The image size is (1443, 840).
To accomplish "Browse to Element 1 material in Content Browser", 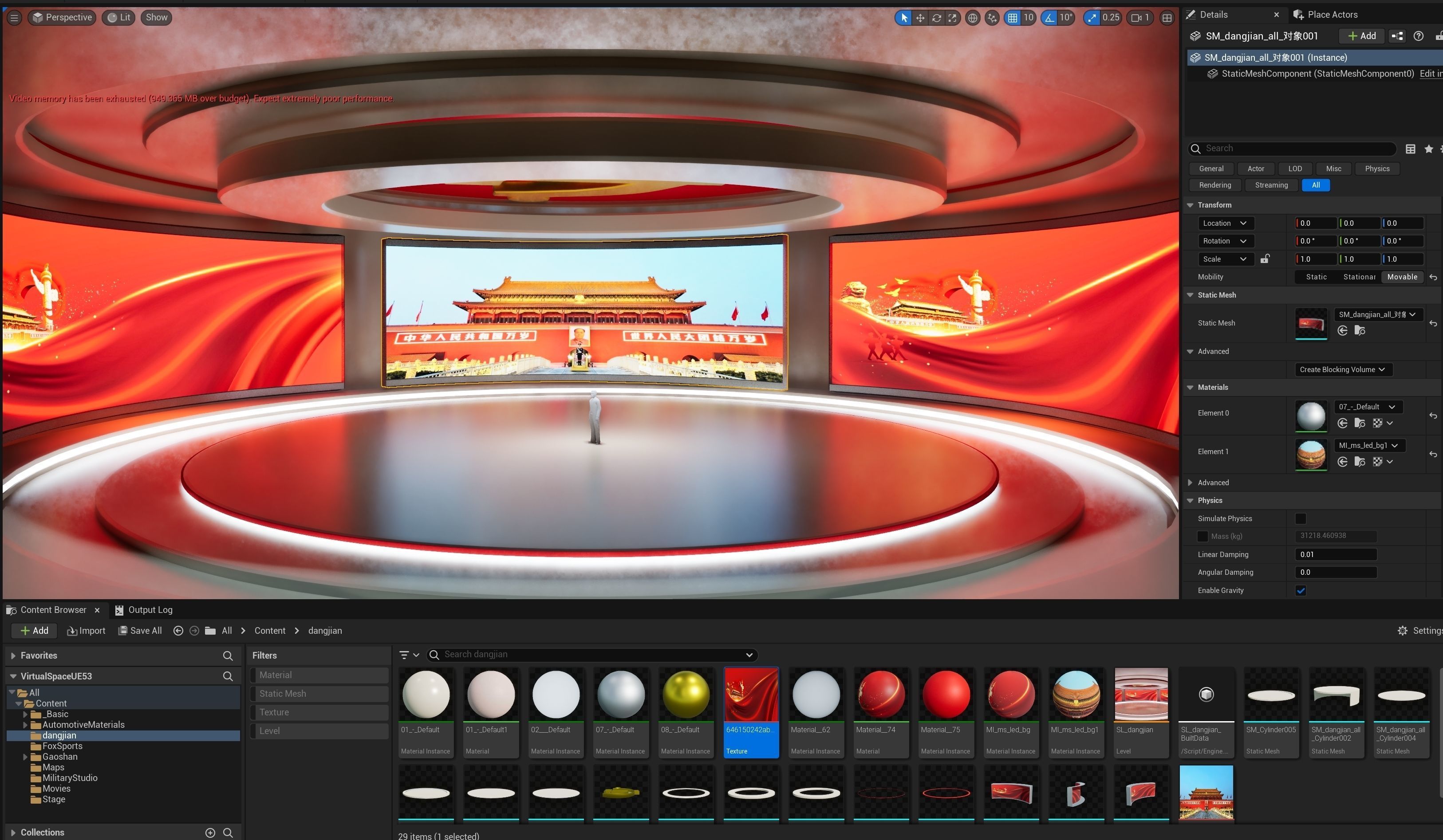I will 1360,462.
